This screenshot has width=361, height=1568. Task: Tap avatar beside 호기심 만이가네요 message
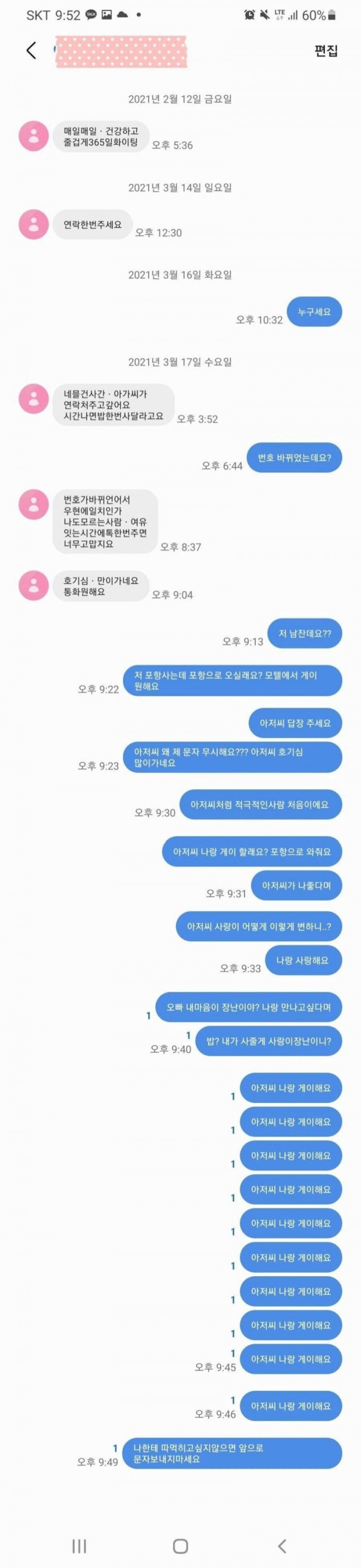tap(34, 585)
